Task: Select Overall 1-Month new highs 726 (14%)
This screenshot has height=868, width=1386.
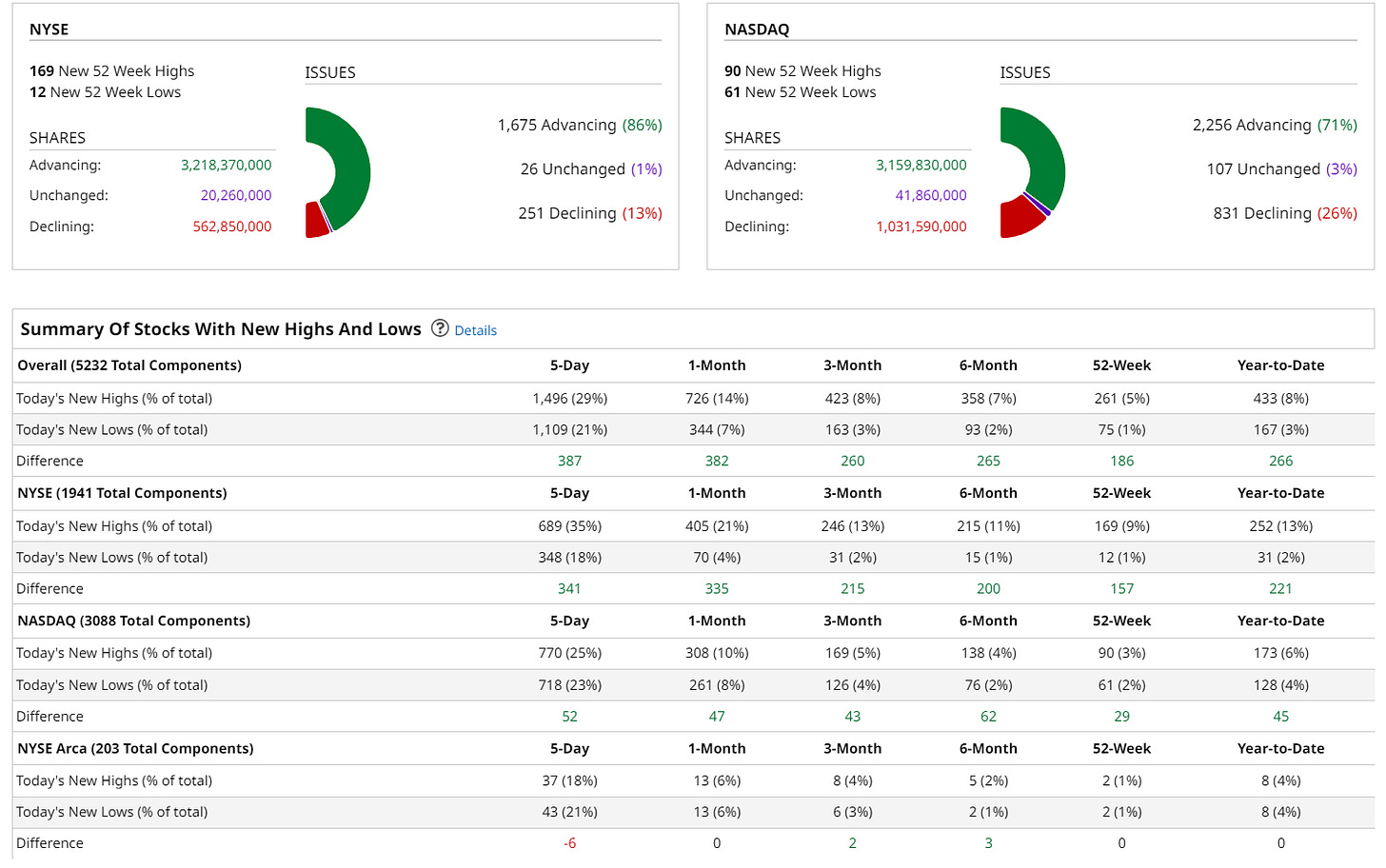Action: 717,399
